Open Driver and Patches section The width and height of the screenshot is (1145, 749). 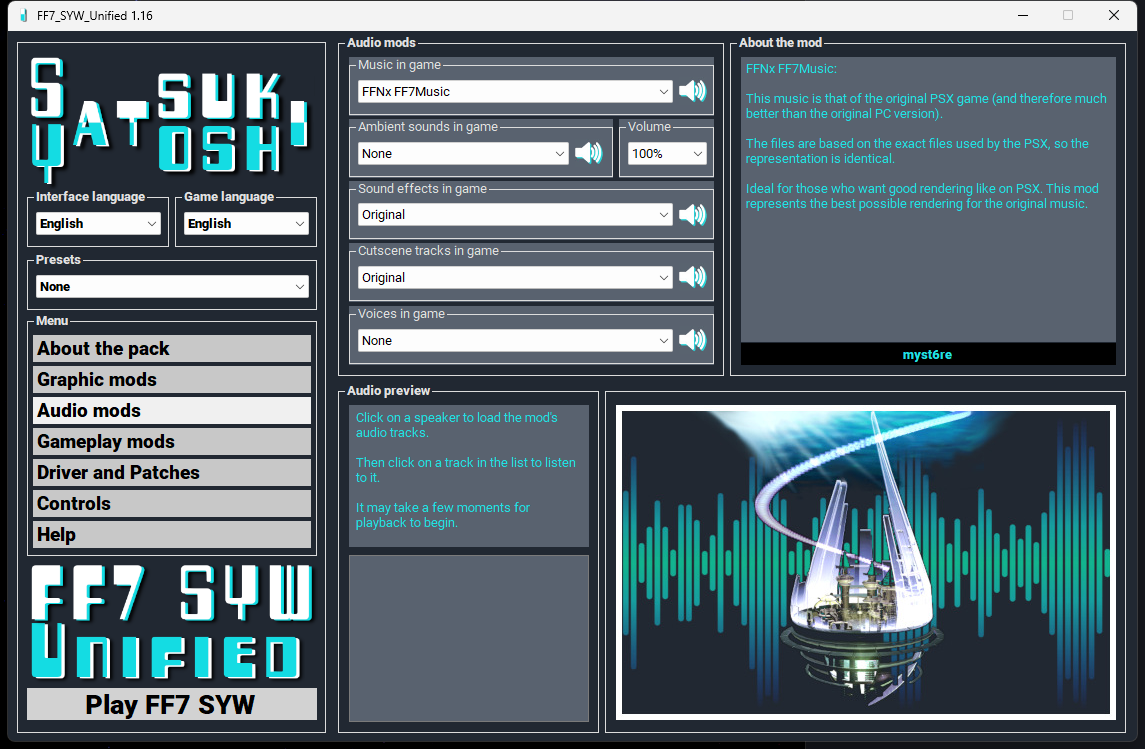[172, 472]
